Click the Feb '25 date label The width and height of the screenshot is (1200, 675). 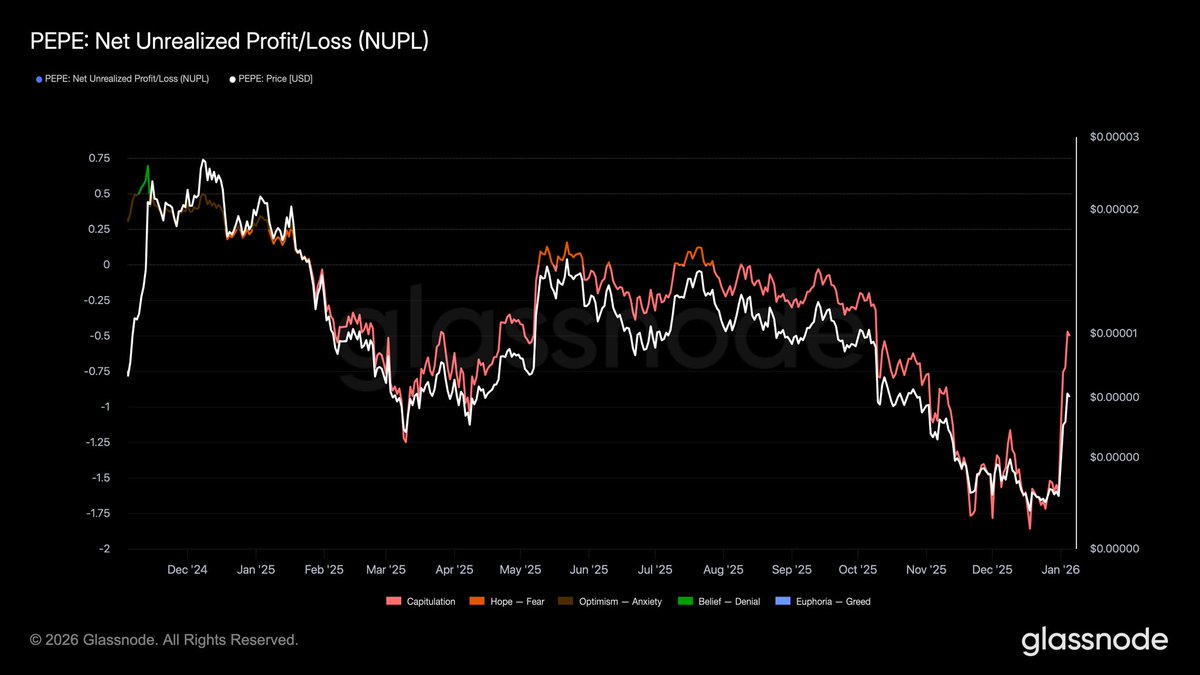(x=323, y=570)
